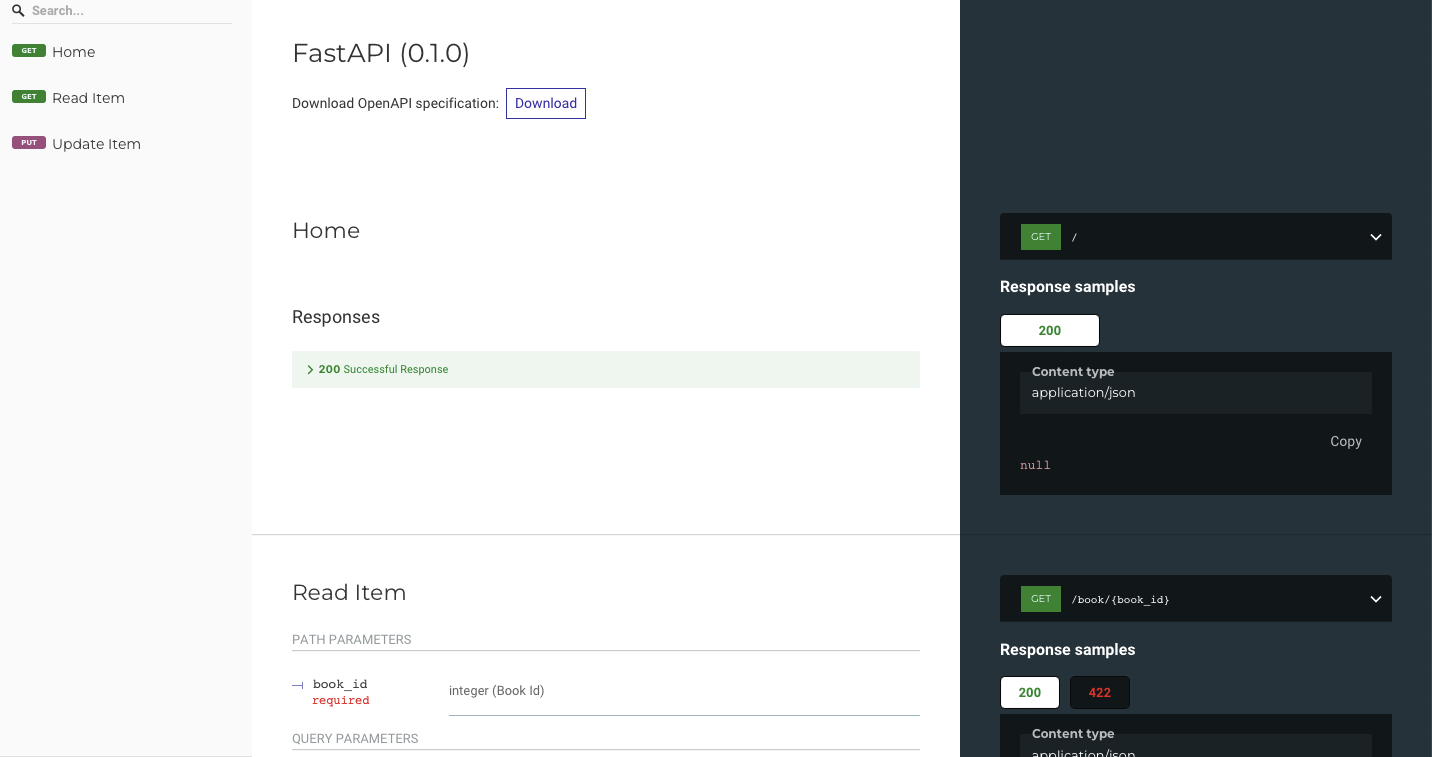Expand the 200 Successful Response row
The image size is (1432, 757).
606,369
